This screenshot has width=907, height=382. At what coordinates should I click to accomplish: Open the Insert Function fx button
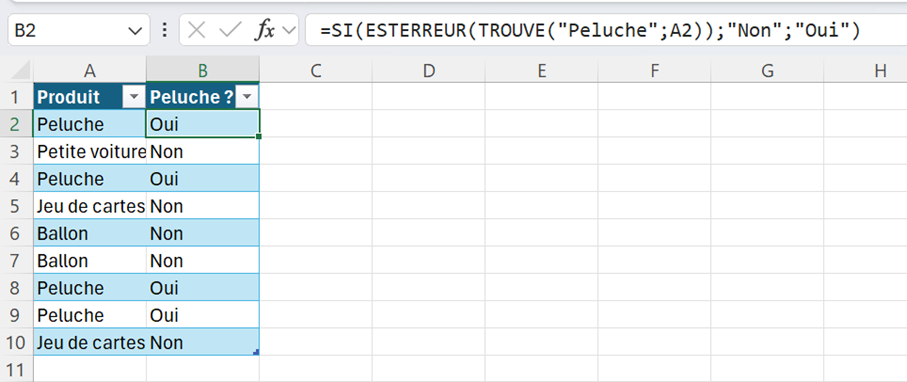[265, 31]
